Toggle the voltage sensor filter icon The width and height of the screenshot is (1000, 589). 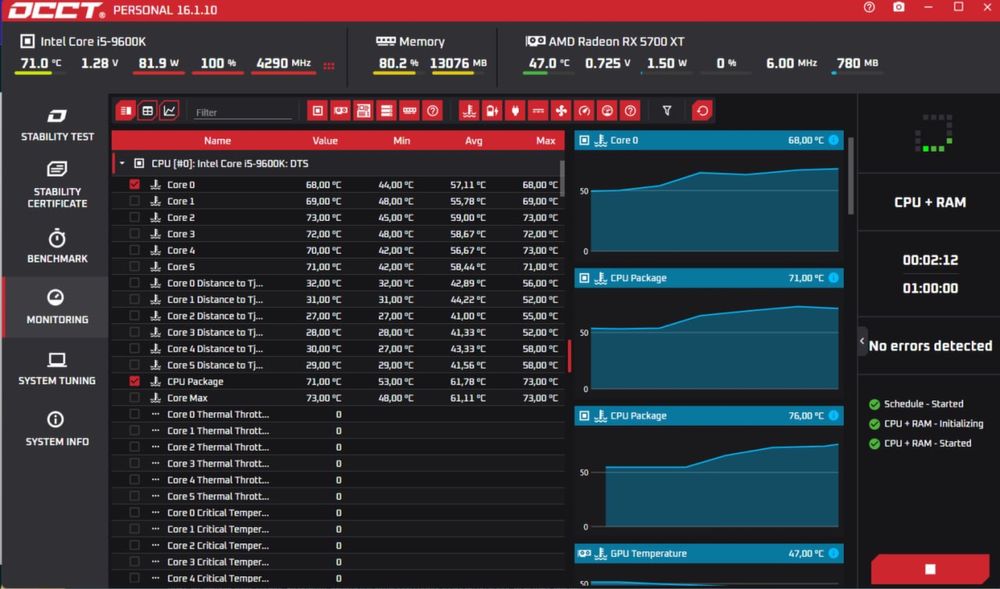tap(492, 111)
